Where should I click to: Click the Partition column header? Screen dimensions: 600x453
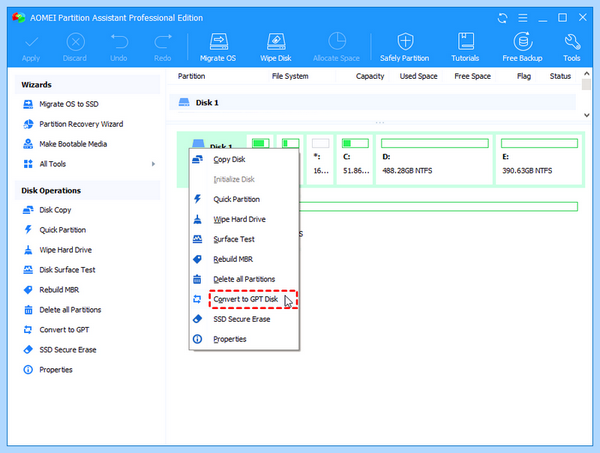coord(191,76)
